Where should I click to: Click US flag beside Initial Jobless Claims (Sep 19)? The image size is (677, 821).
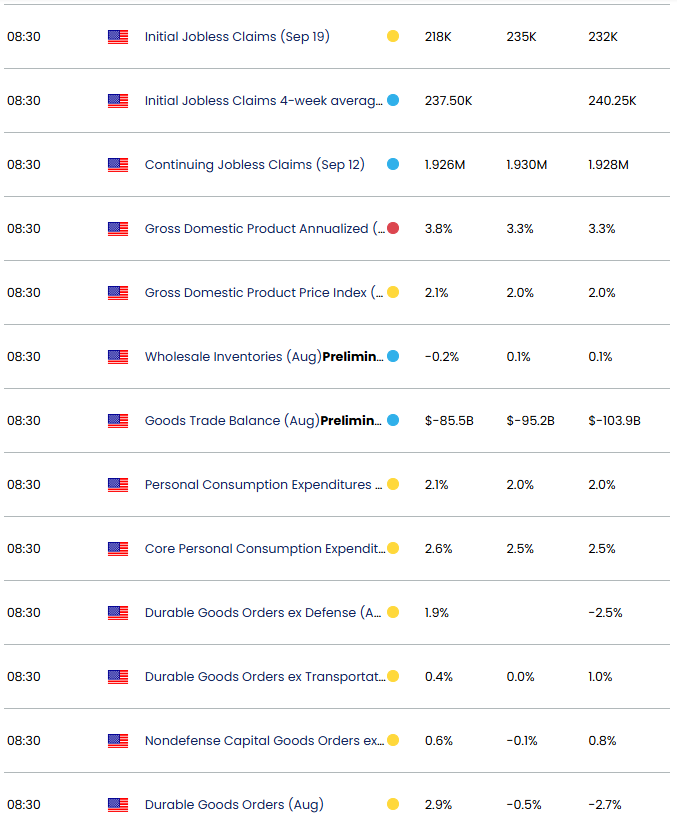tap(118, 37)
